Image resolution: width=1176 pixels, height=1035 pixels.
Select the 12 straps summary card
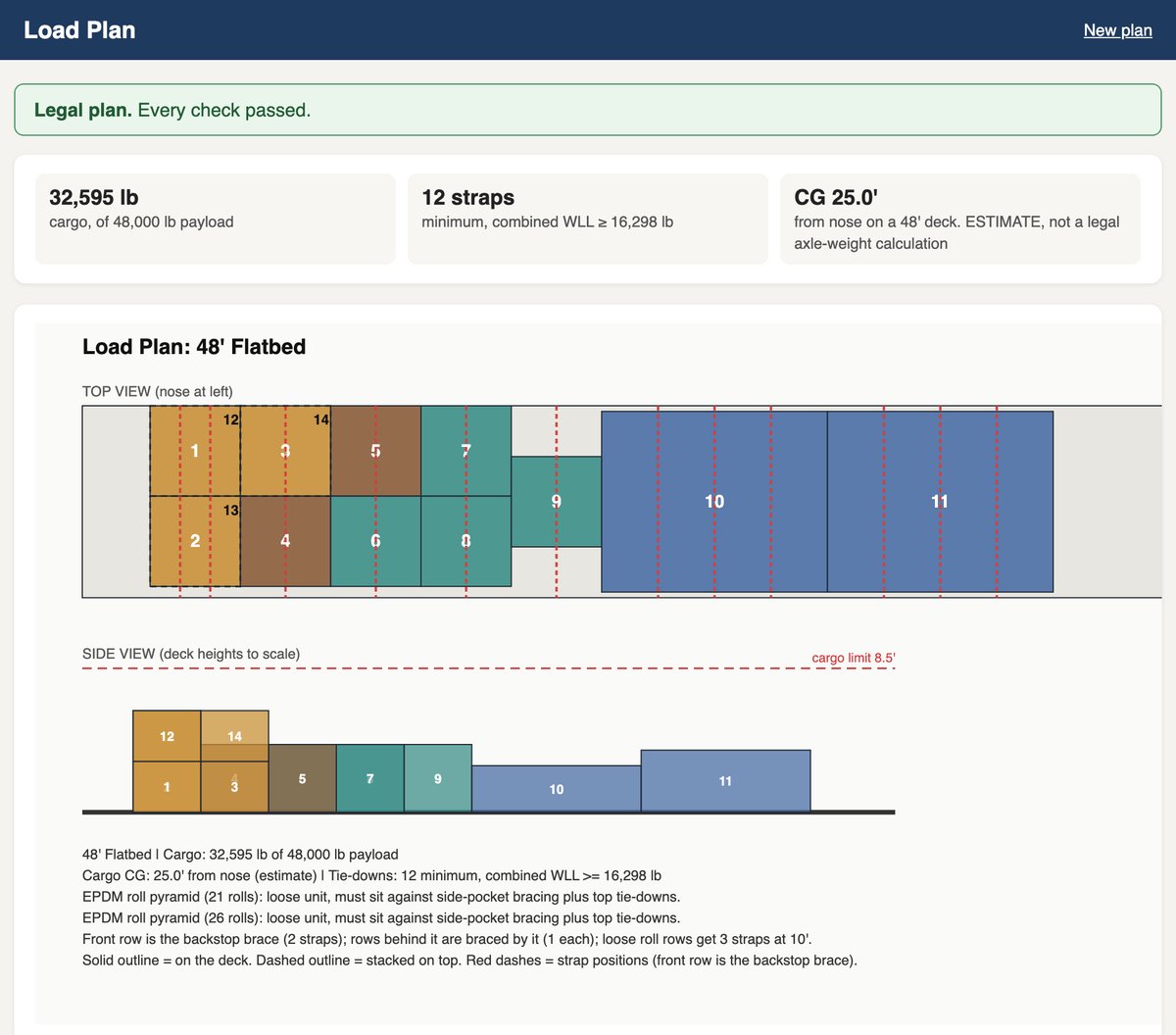(588, 219)
